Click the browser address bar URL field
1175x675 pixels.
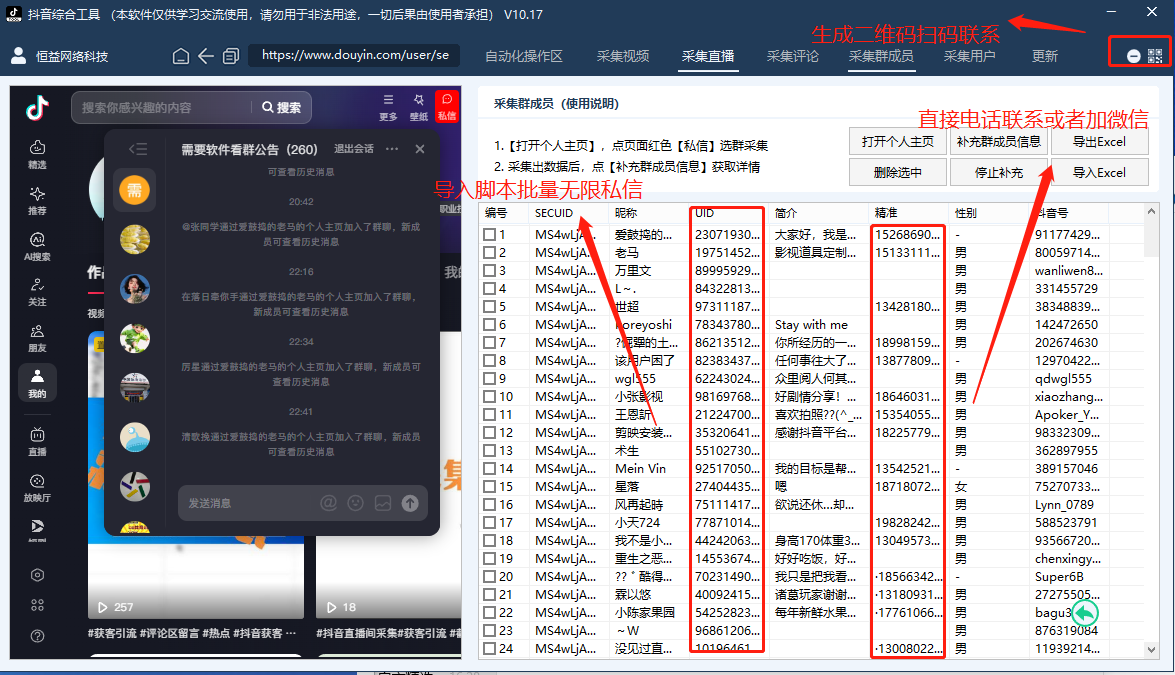point(355,57)
